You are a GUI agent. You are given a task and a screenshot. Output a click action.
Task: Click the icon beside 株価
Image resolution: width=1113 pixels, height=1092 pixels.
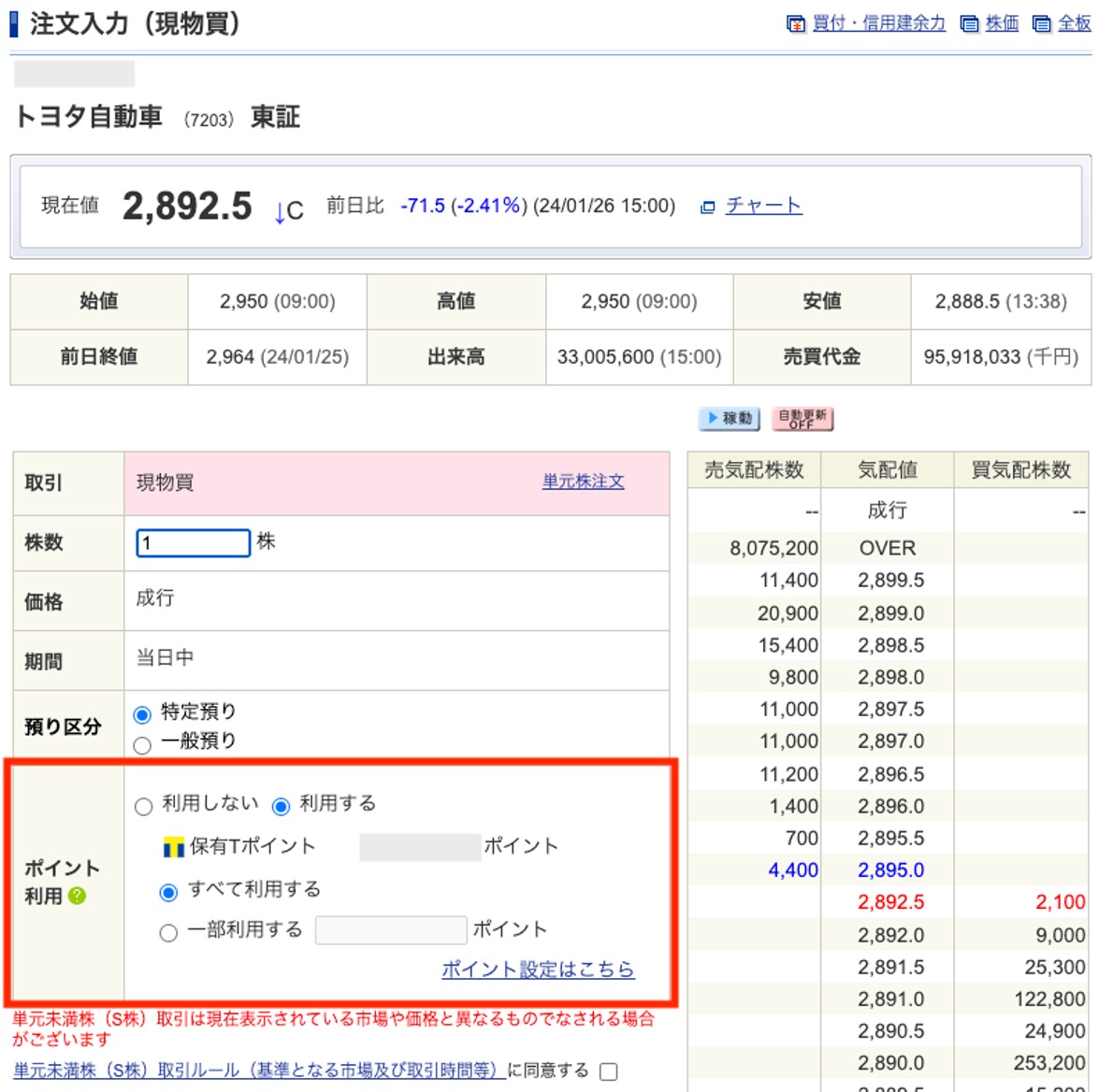pyautogui.click(x=969, y=24)
